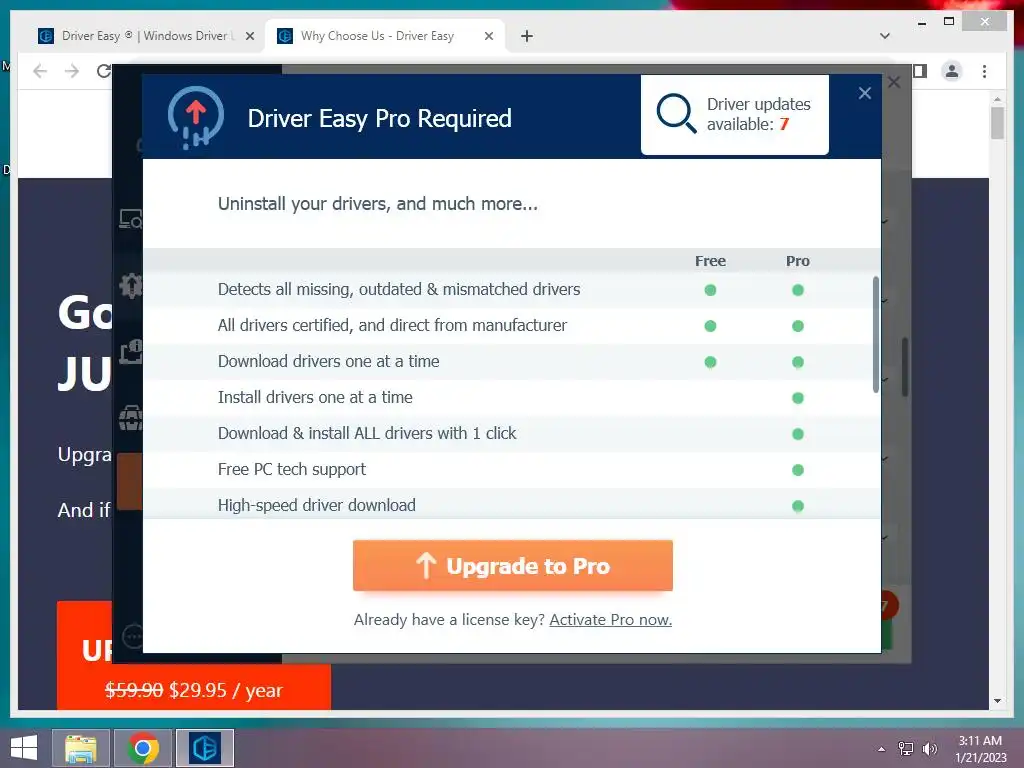
Task: Open the Chrome profile avatar
Action: coord(952,71)
